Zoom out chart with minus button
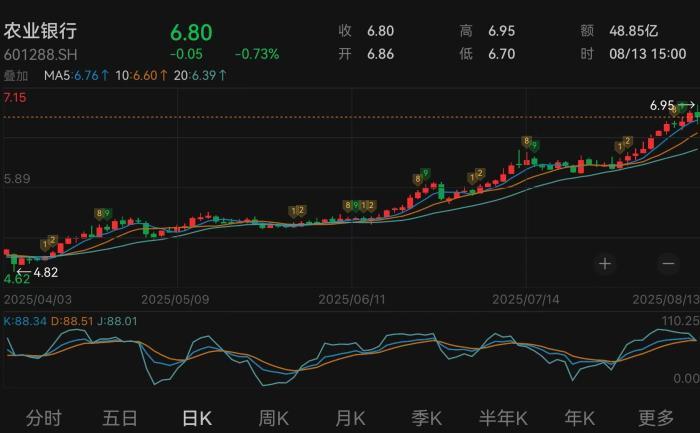 tap(668, 264)
